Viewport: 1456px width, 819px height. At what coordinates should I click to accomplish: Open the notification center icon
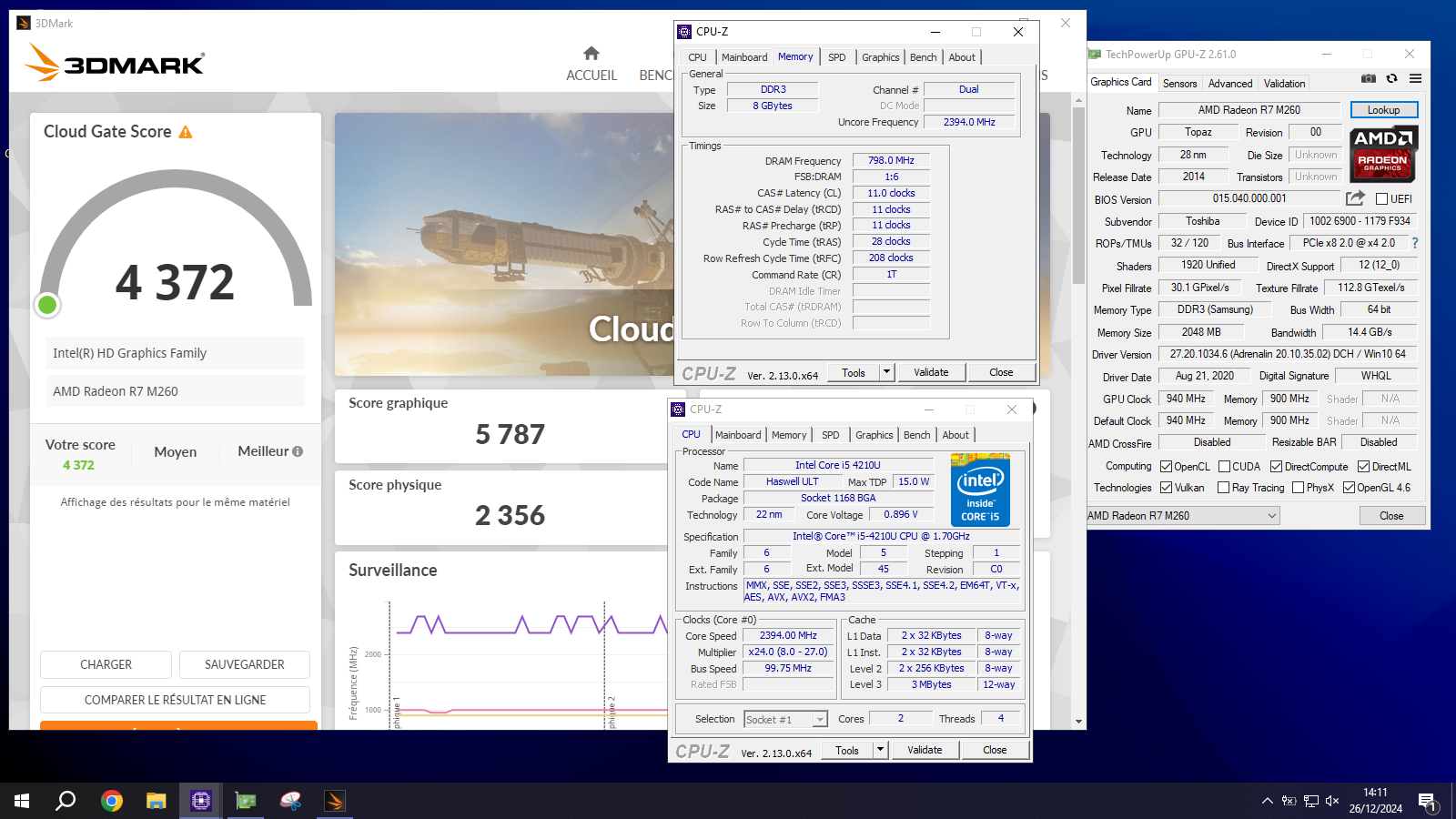tap(1428, 801)
